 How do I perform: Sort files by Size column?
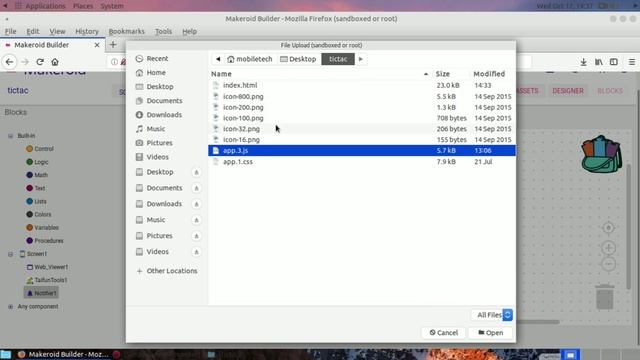(443, 74)
